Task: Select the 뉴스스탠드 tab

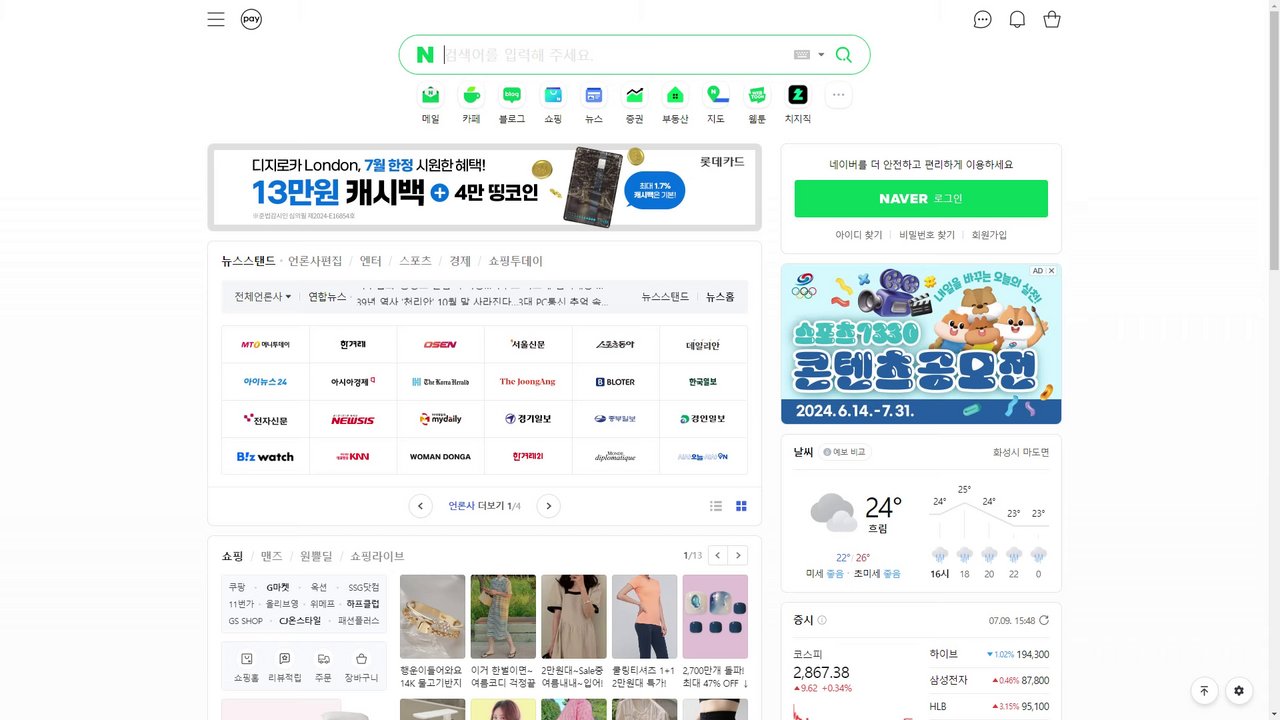Action: [248, 261]
